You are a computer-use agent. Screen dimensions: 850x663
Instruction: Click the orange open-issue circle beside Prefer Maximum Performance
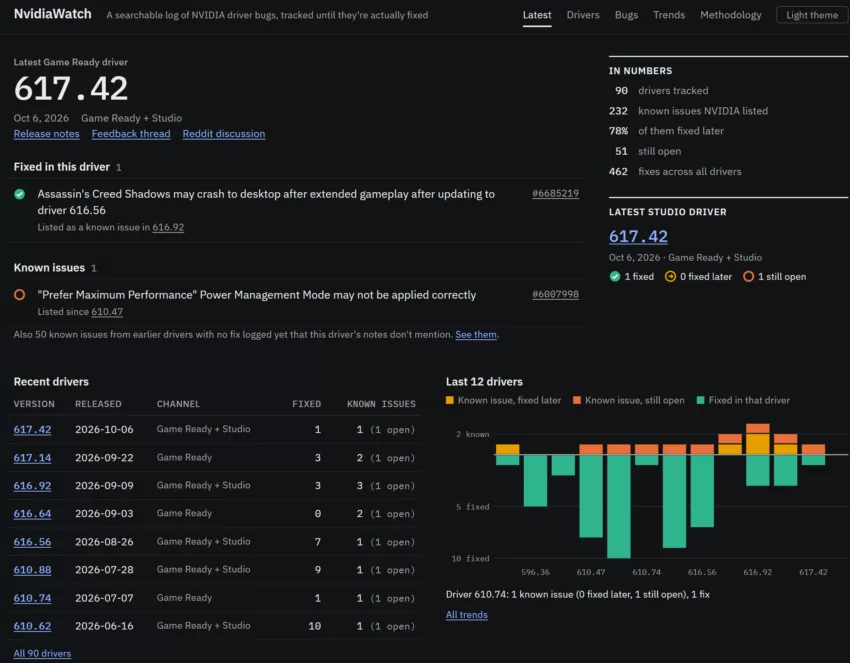[20, 295]
